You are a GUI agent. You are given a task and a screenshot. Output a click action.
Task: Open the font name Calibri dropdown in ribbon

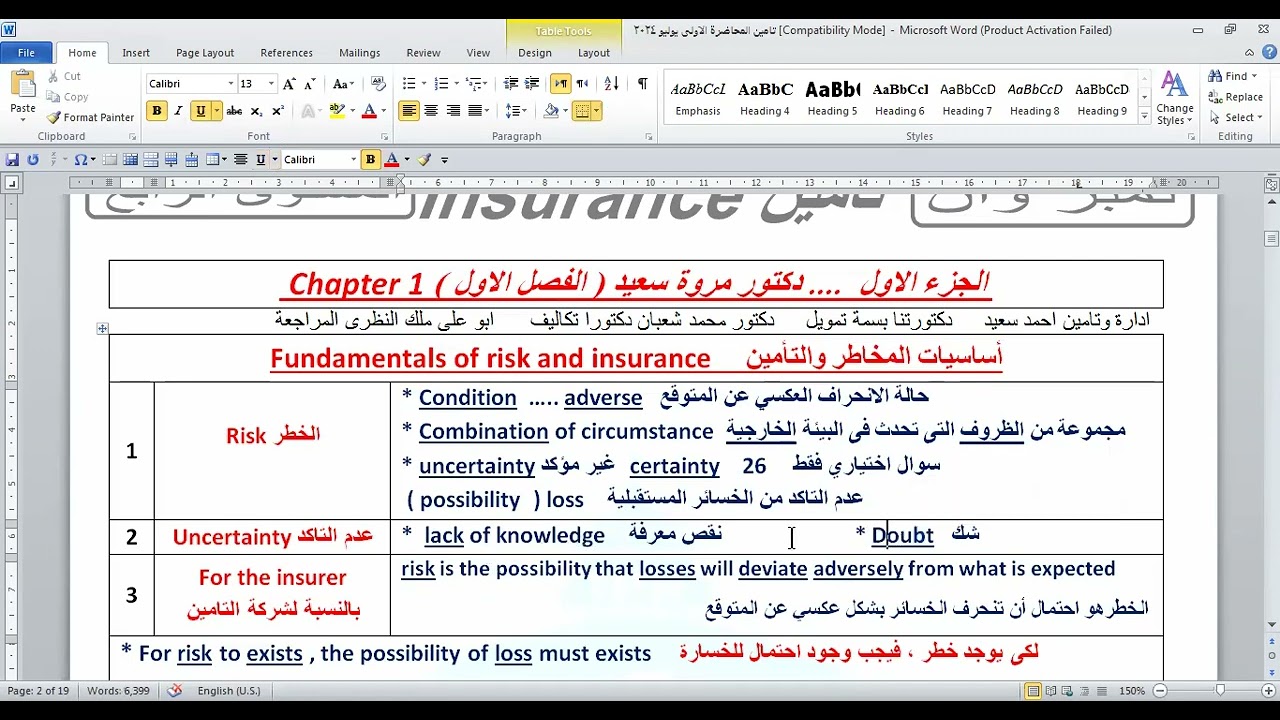coord(231,84)
